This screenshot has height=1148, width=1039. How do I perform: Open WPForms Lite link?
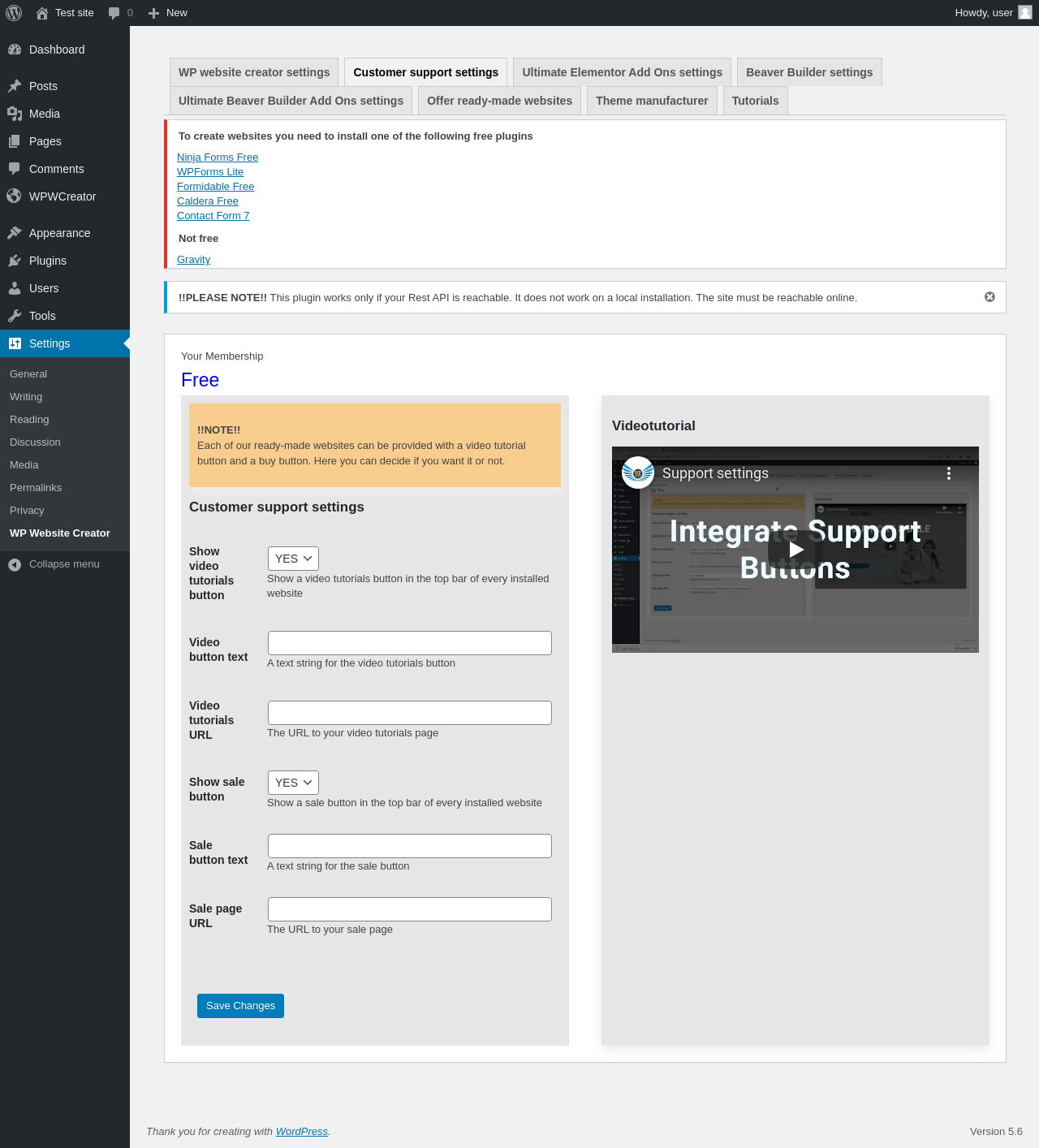click(210, 172)
